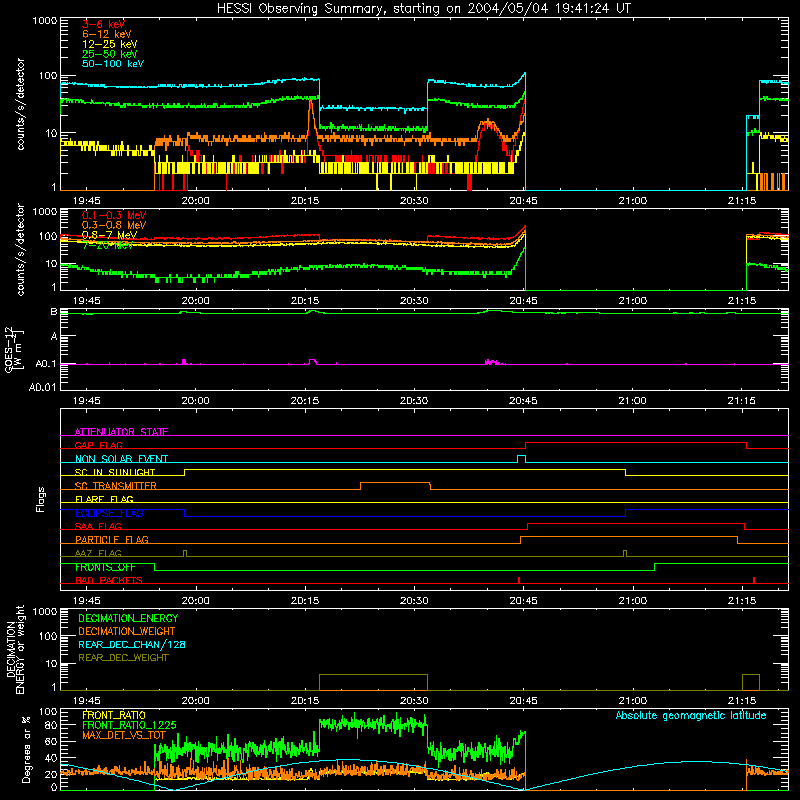Select the PARTICLE_FLAG label
800x800 pixels.
pos(112,539)
